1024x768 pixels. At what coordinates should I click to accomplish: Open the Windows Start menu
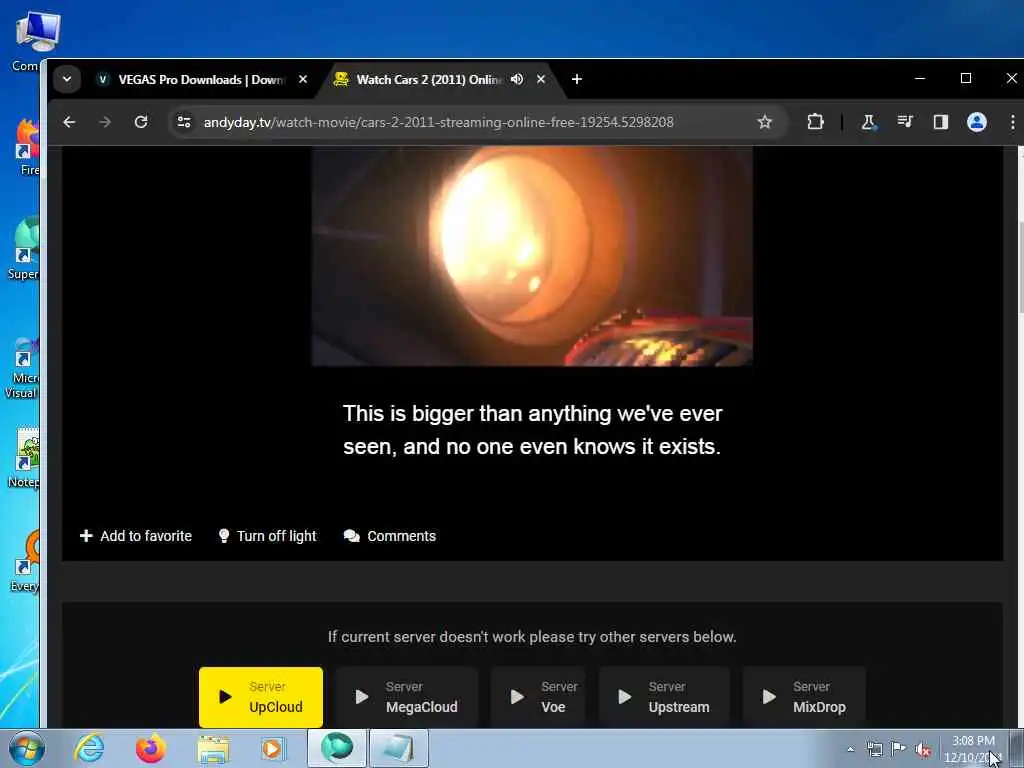(27, 748)
